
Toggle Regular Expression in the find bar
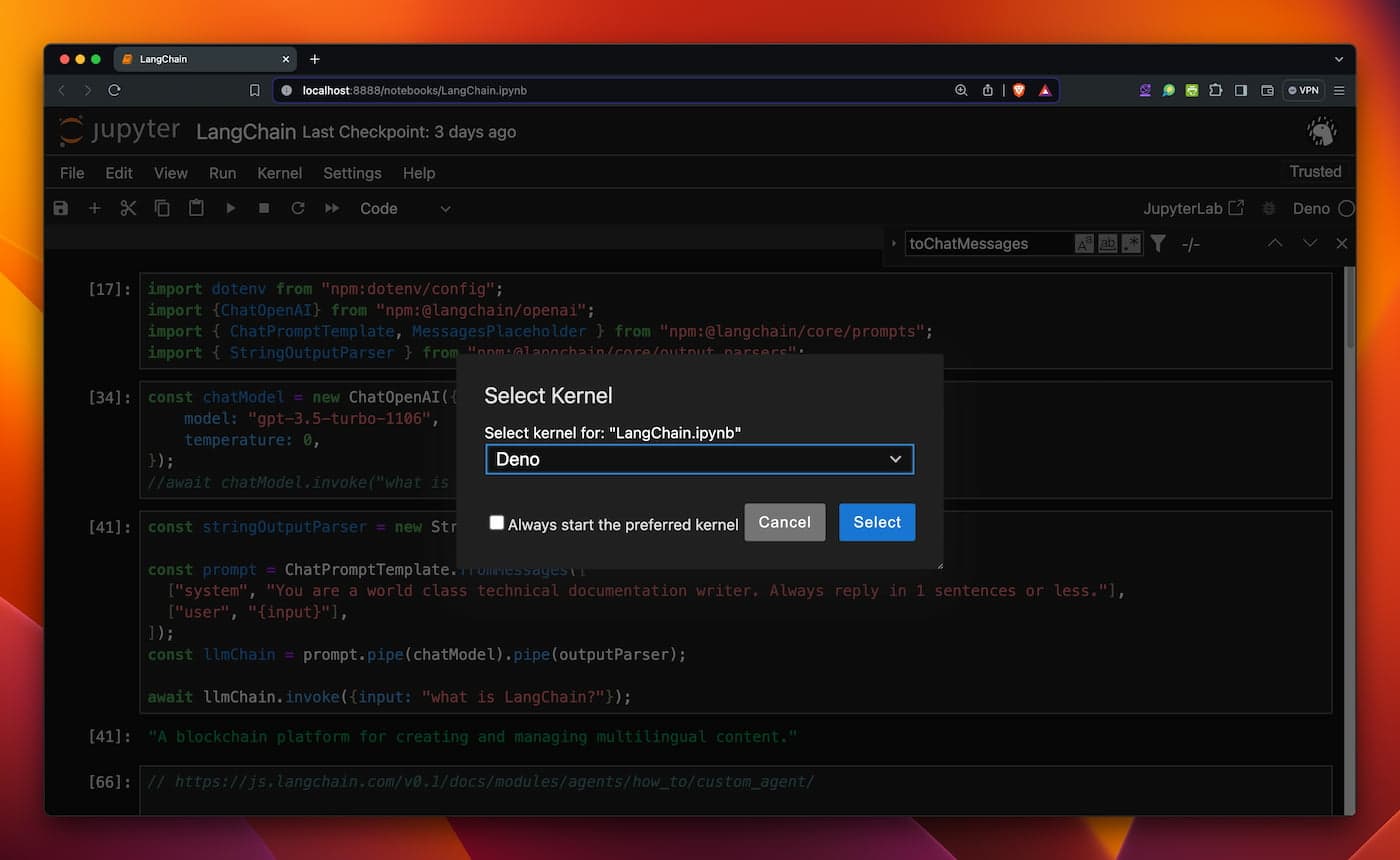[x=1131, y=243]
